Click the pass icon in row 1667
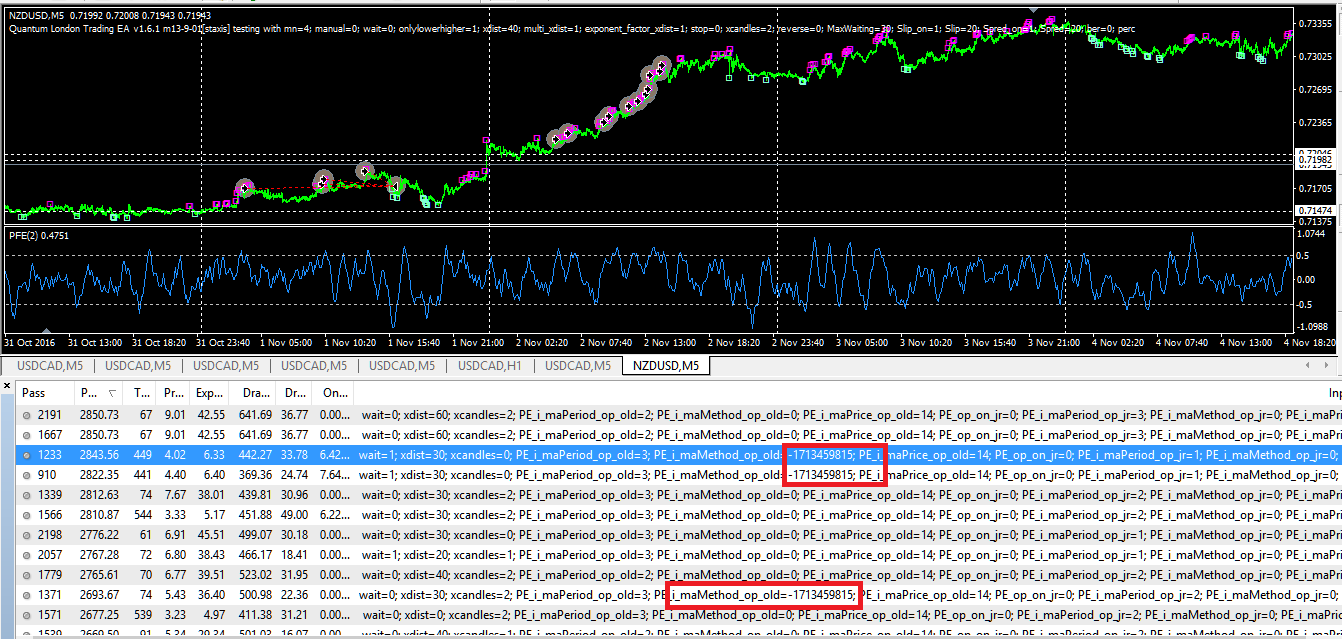This screenshot has height=639, width=1342. point(26,435)
